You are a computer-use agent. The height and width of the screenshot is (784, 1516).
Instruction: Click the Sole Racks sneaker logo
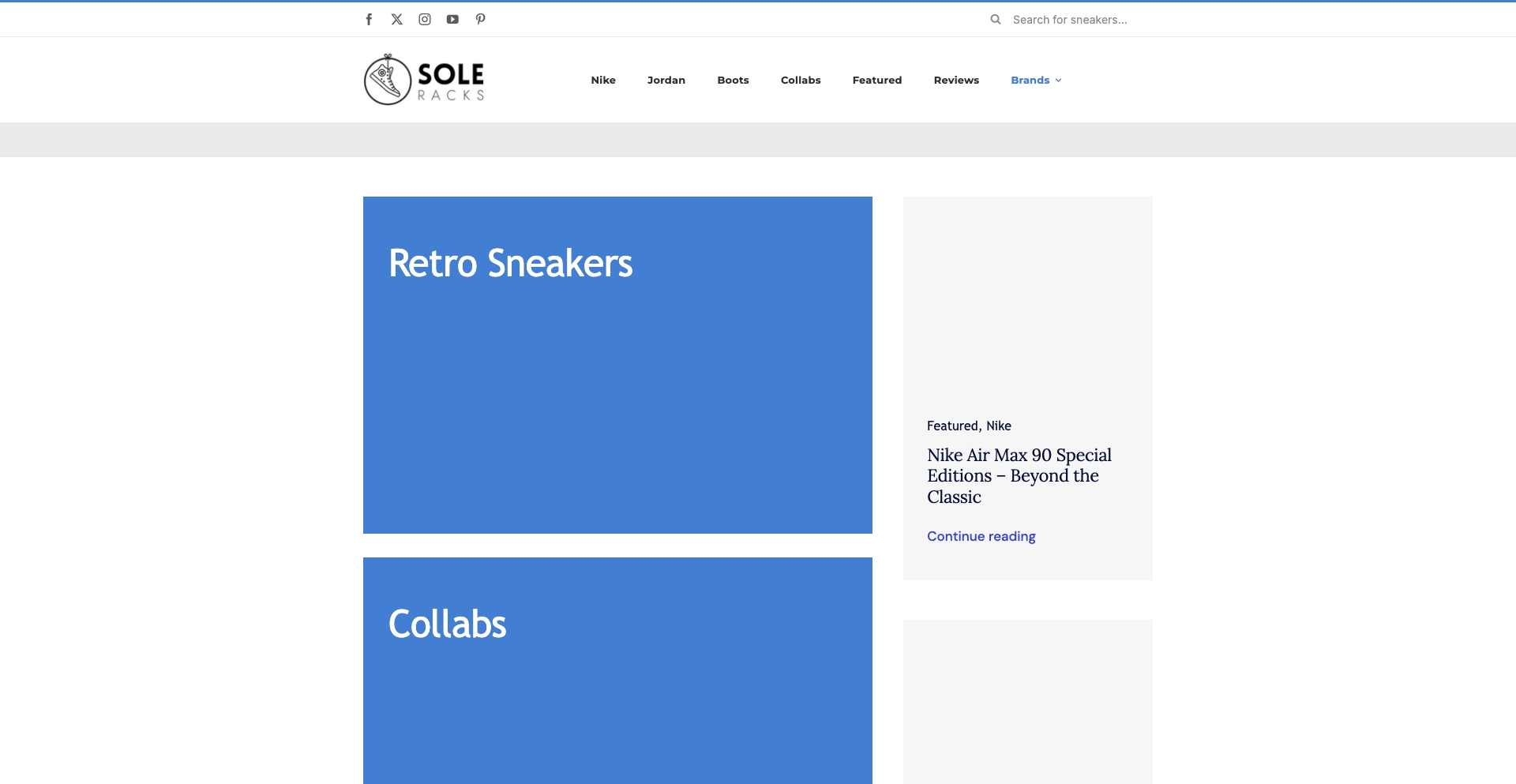[423, 79]
